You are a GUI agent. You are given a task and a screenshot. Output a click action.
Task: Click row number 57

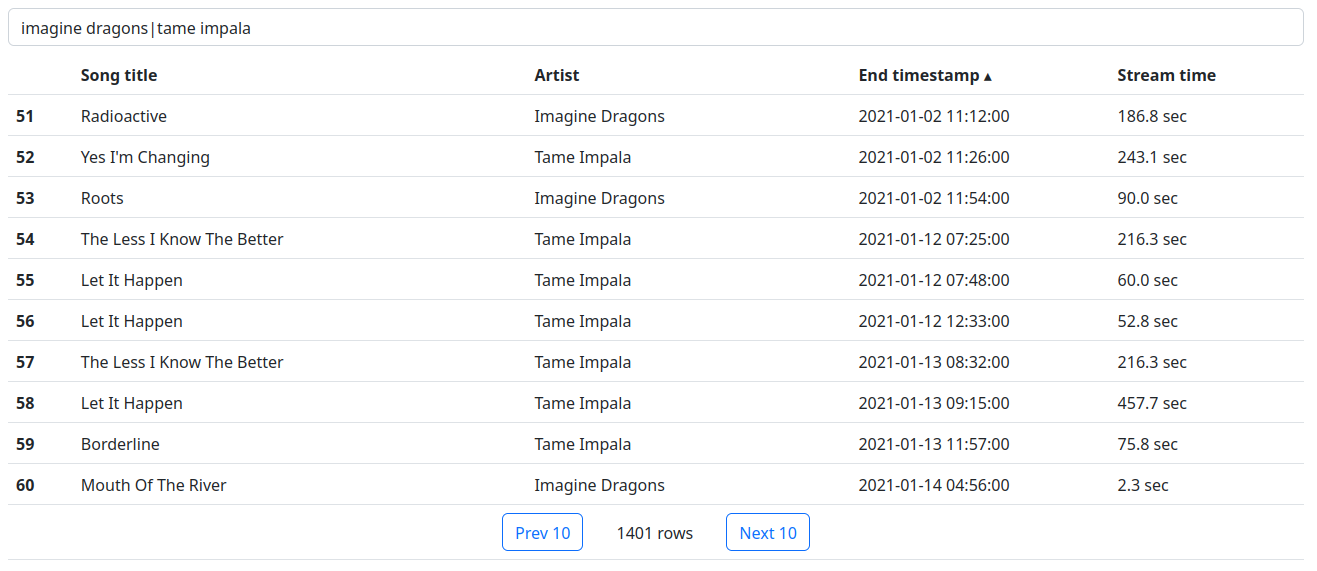(x=25, y=362)
